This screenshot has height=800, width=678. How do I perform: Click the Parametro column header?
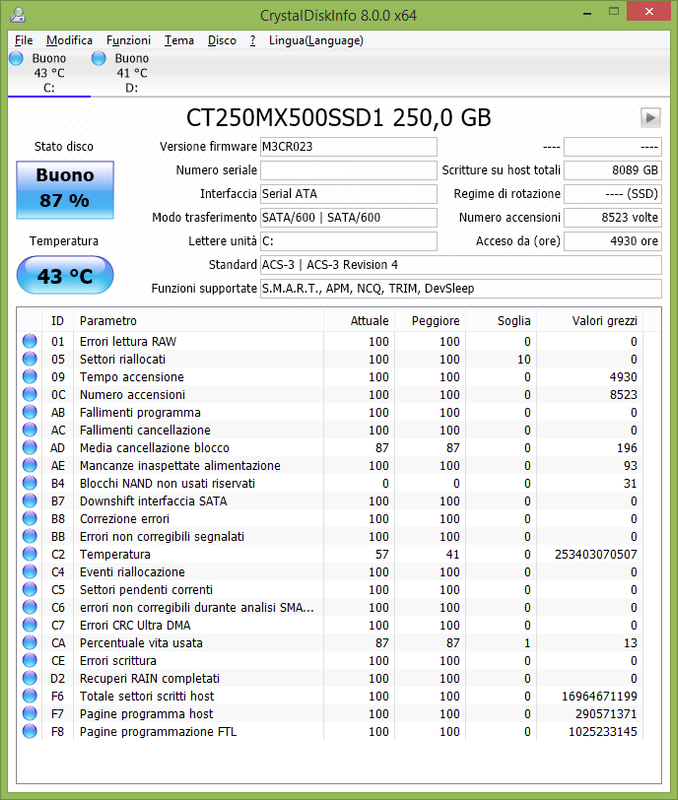[x=198, y=320]
